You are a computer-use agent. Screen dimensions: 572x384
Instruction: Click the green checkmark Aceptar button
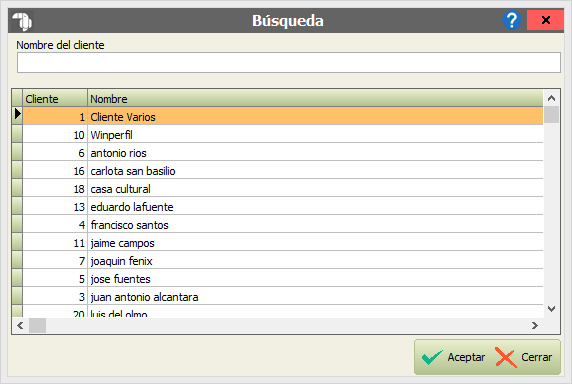(x=453, y=357)
